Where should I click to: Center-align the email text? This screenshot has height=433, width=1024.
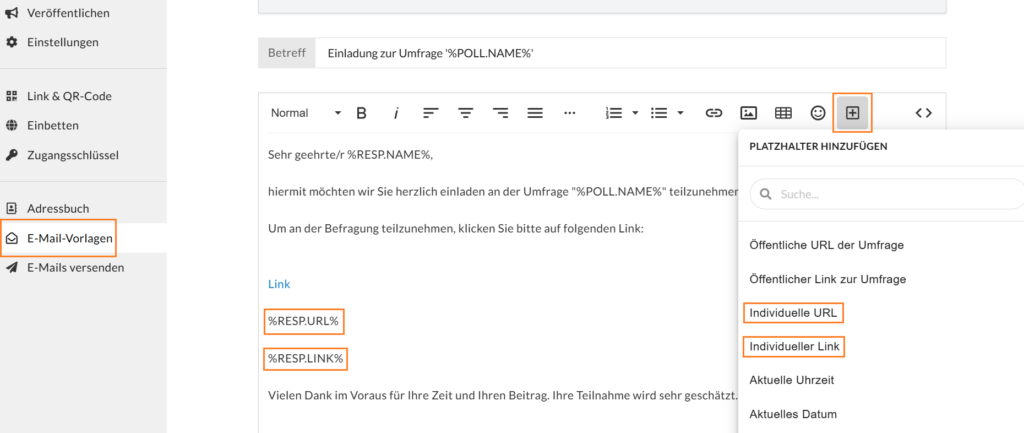point(465,113)
